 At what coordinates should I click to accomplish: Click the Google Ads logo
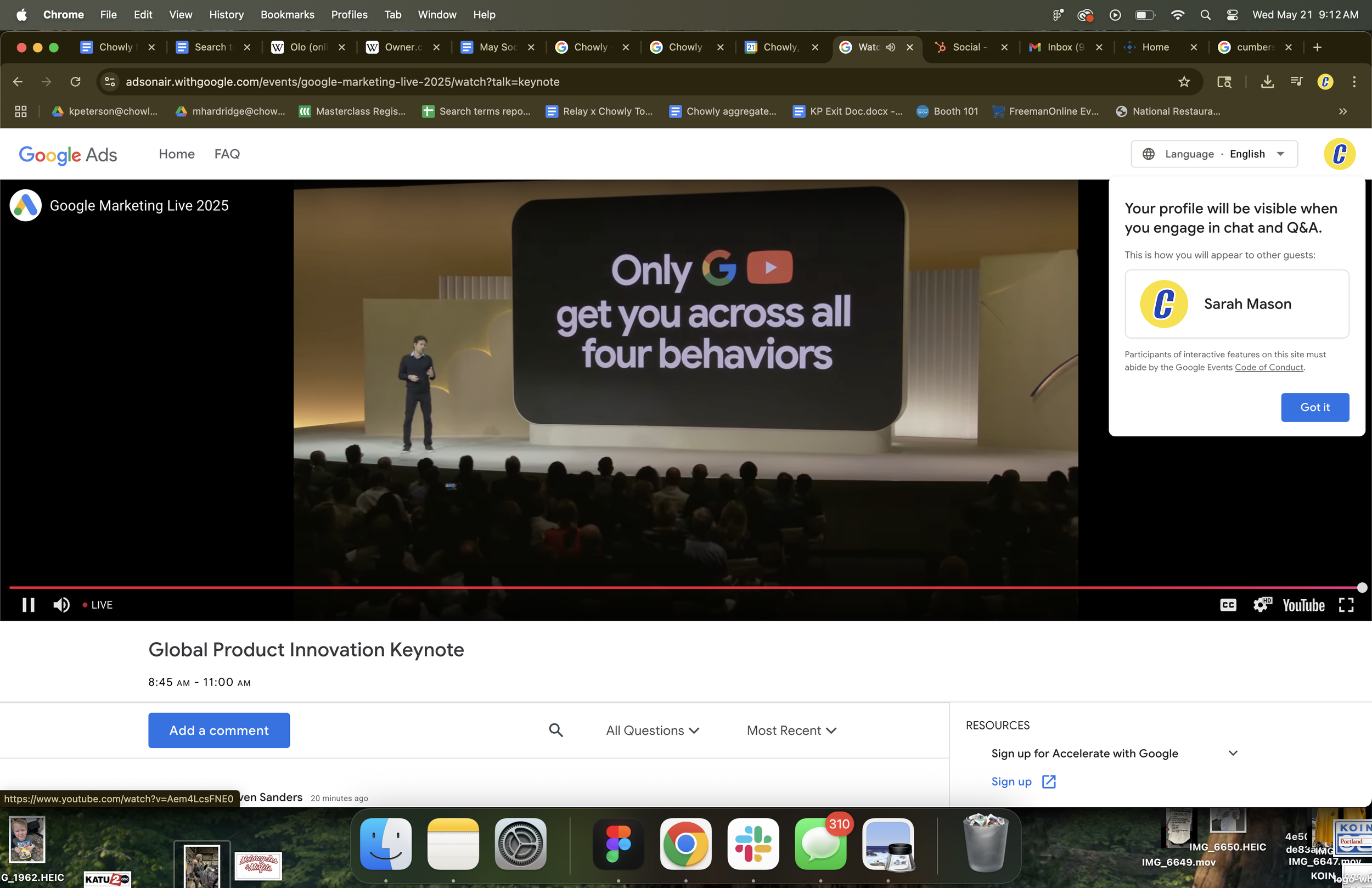click(68, 155)
